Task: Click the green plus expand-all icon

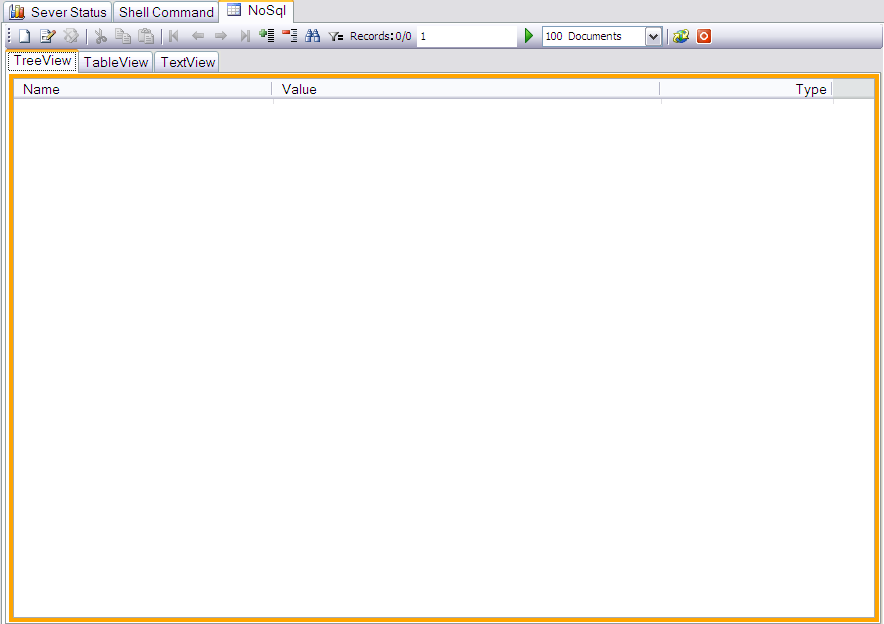Action: click(267, 36)
